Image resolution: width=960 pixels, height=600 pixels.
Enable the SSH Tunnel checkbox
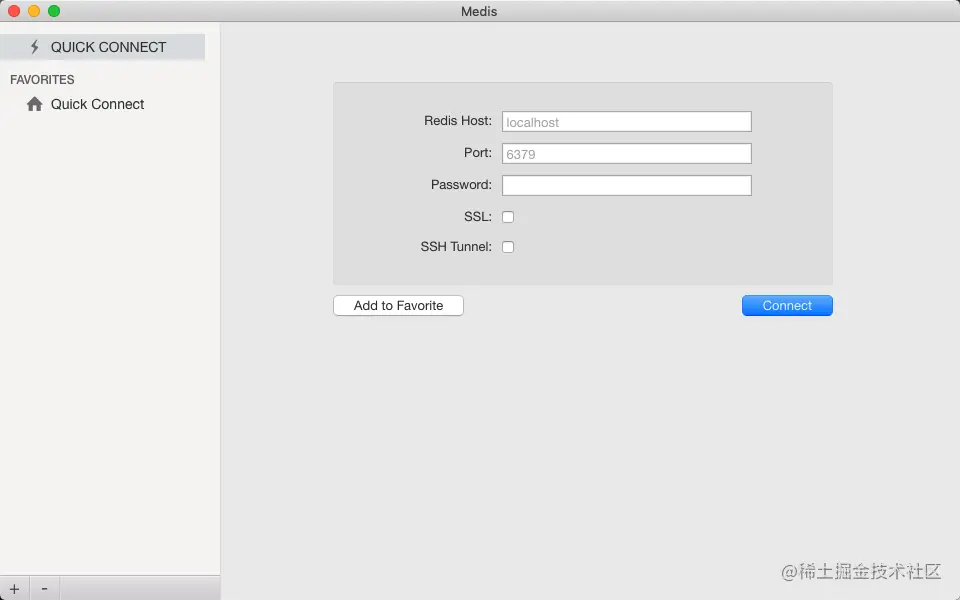coord(508,247)
